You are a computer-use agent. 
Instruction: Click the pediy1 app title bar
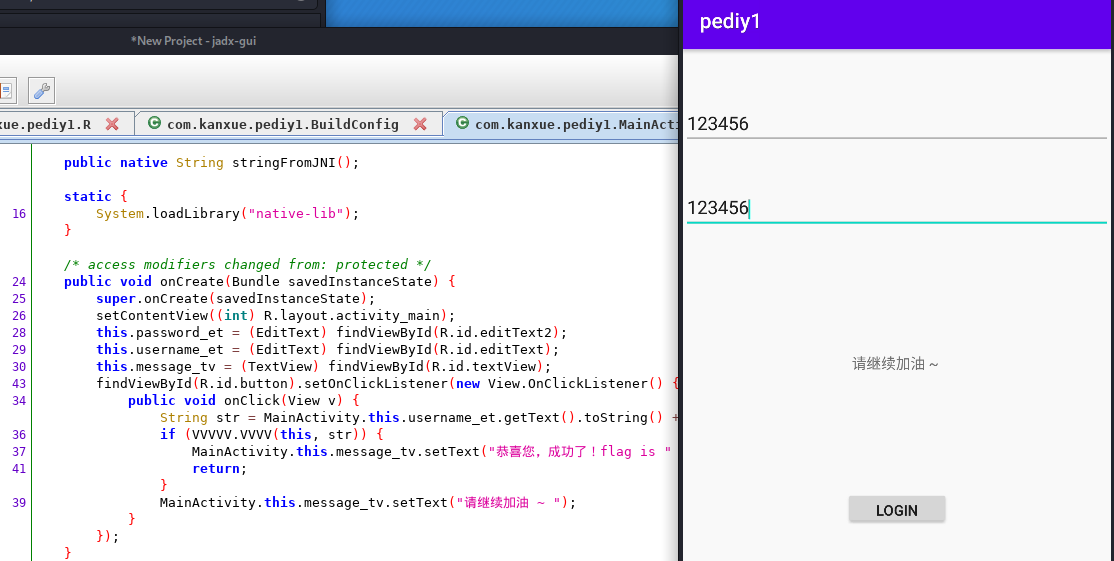click(895, 22)
